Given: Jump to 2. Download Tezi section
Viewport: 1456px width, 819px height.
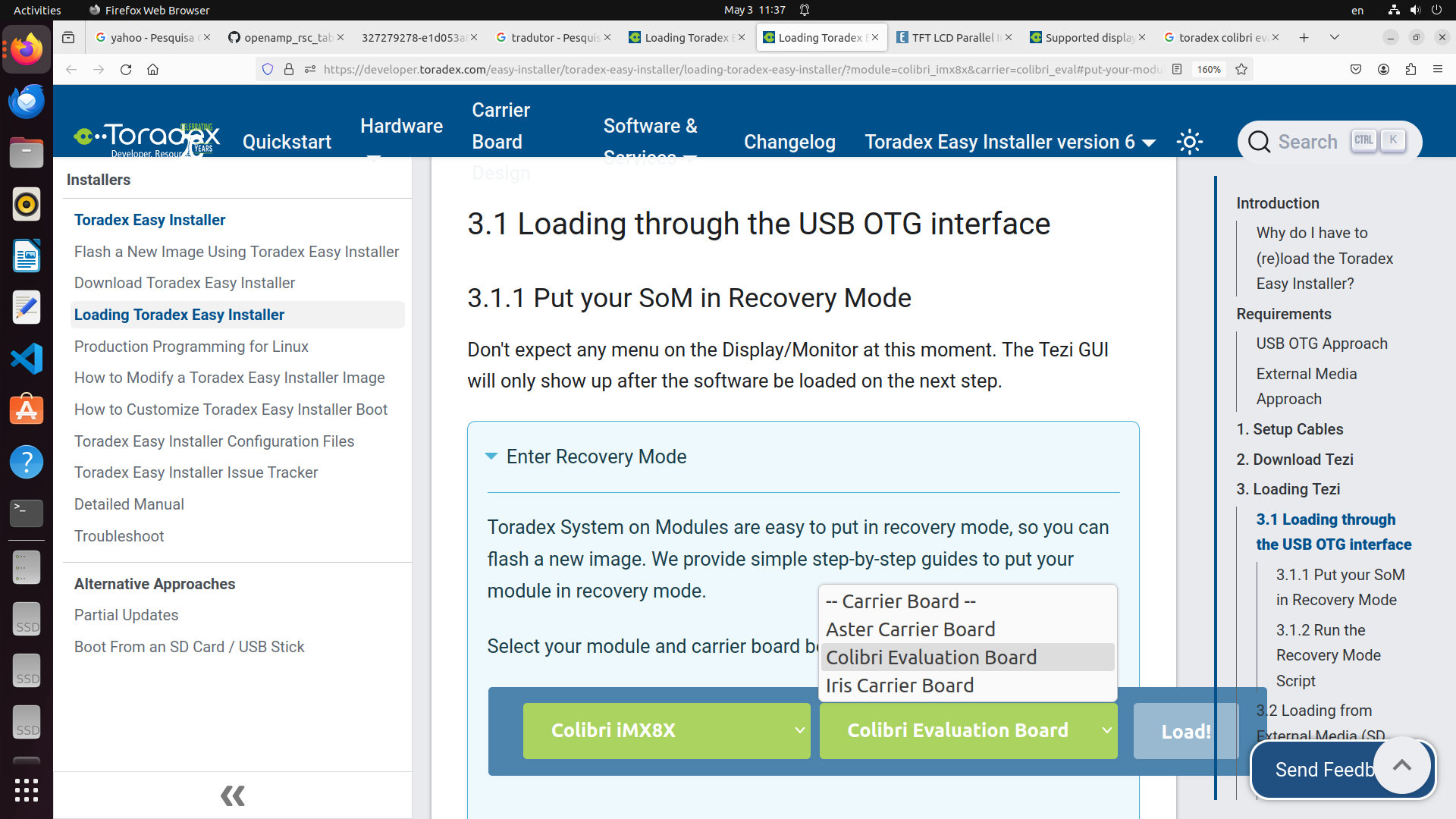Looking at the screenshot, I should coord(1294,460).
